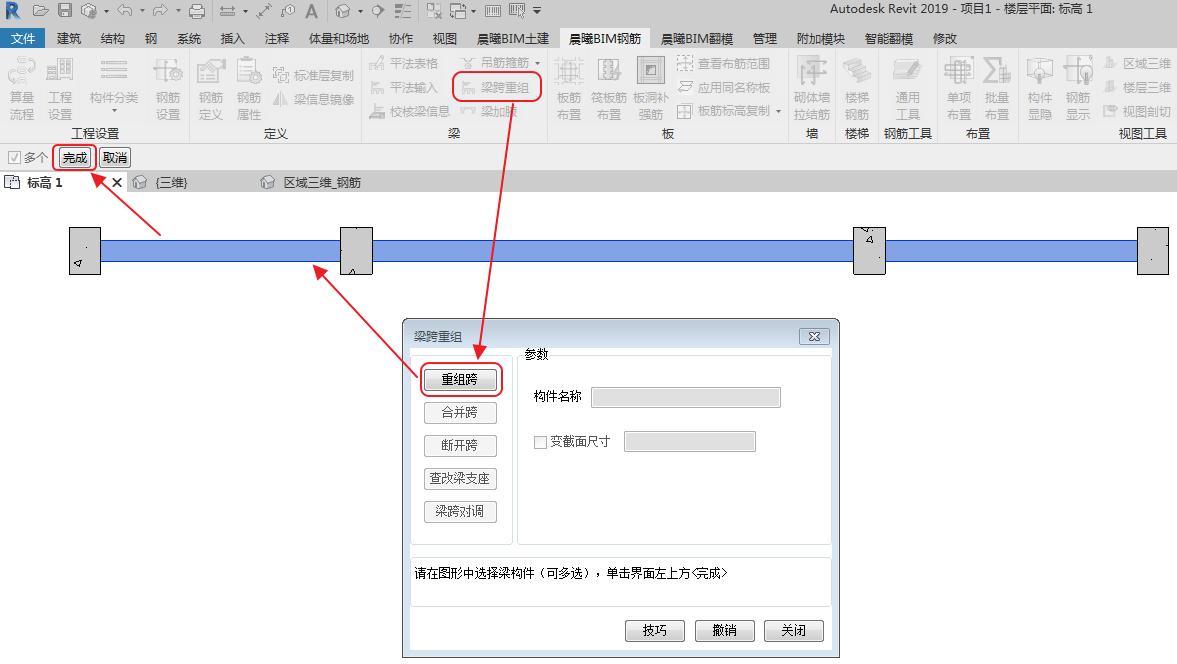Switch to the 结构 ribbon tab

(113, 38)
